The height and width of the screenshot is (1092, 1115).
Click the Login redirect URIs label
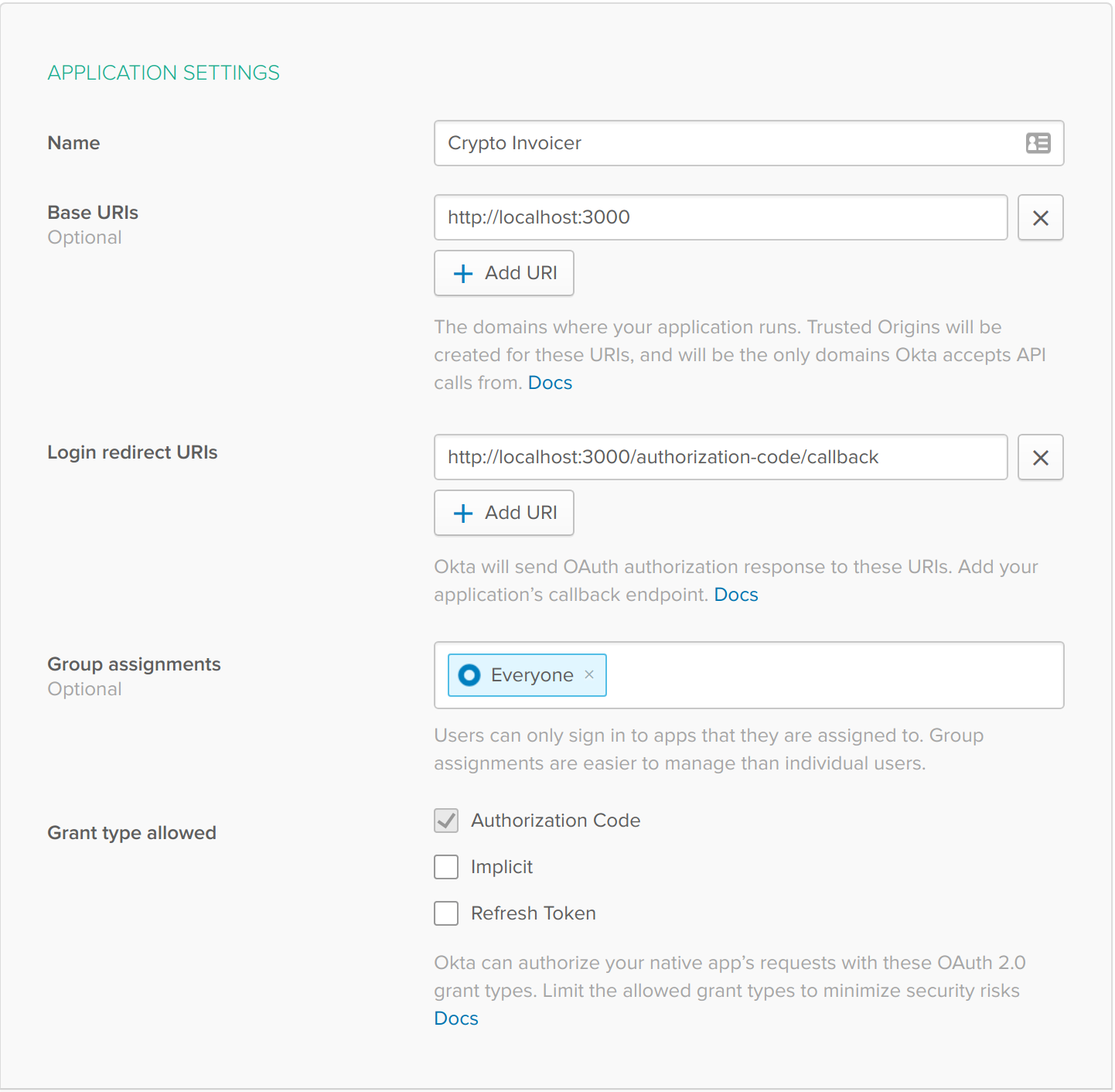click(132, 452)
